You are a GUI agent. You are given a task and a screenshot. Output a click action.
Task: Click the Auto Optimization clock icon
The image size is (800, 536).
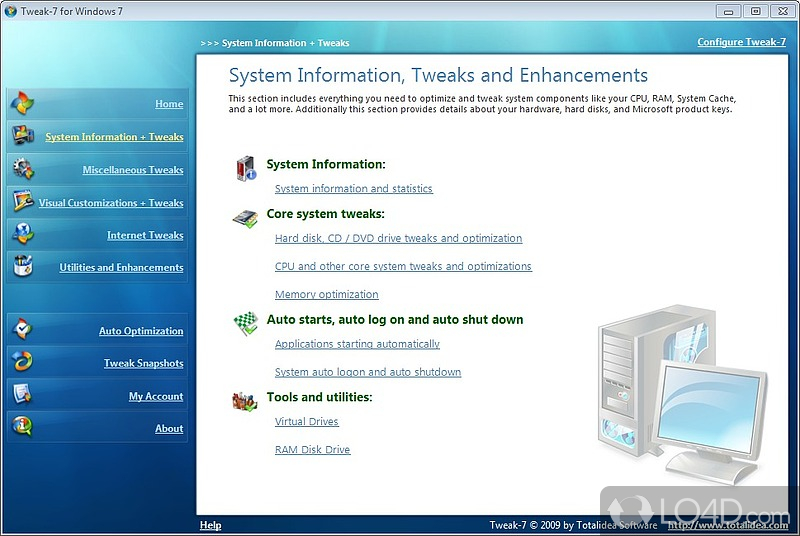[22, 329]
